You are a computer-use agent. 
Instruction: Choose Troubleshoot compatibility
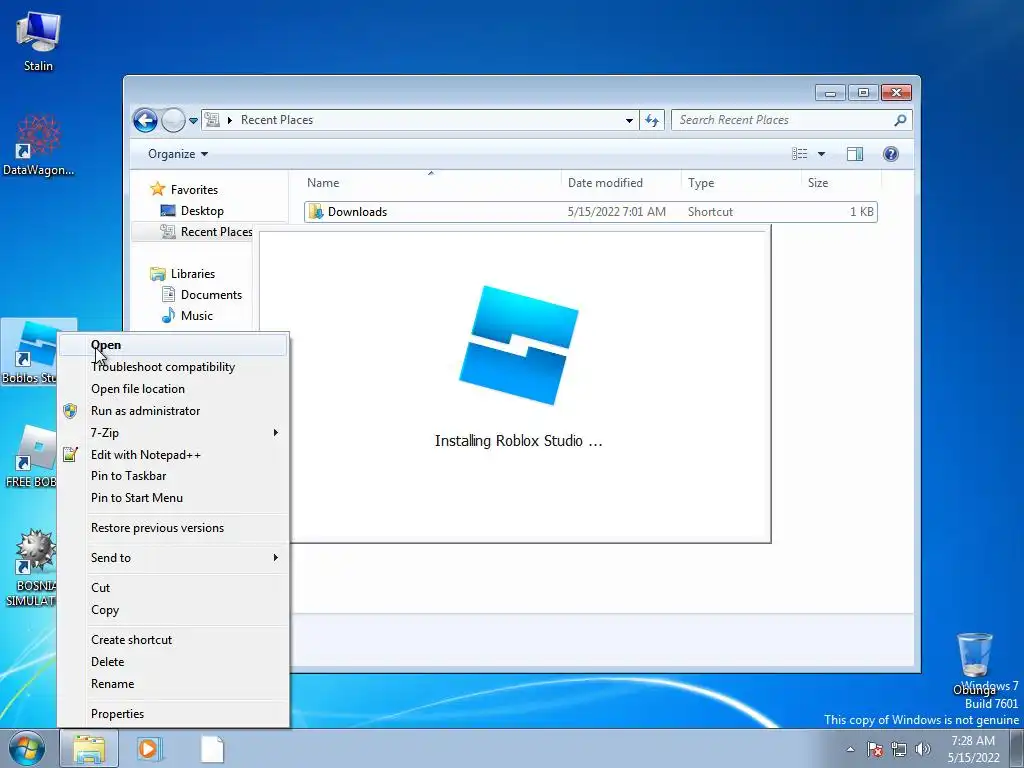(x=173, y=367)
